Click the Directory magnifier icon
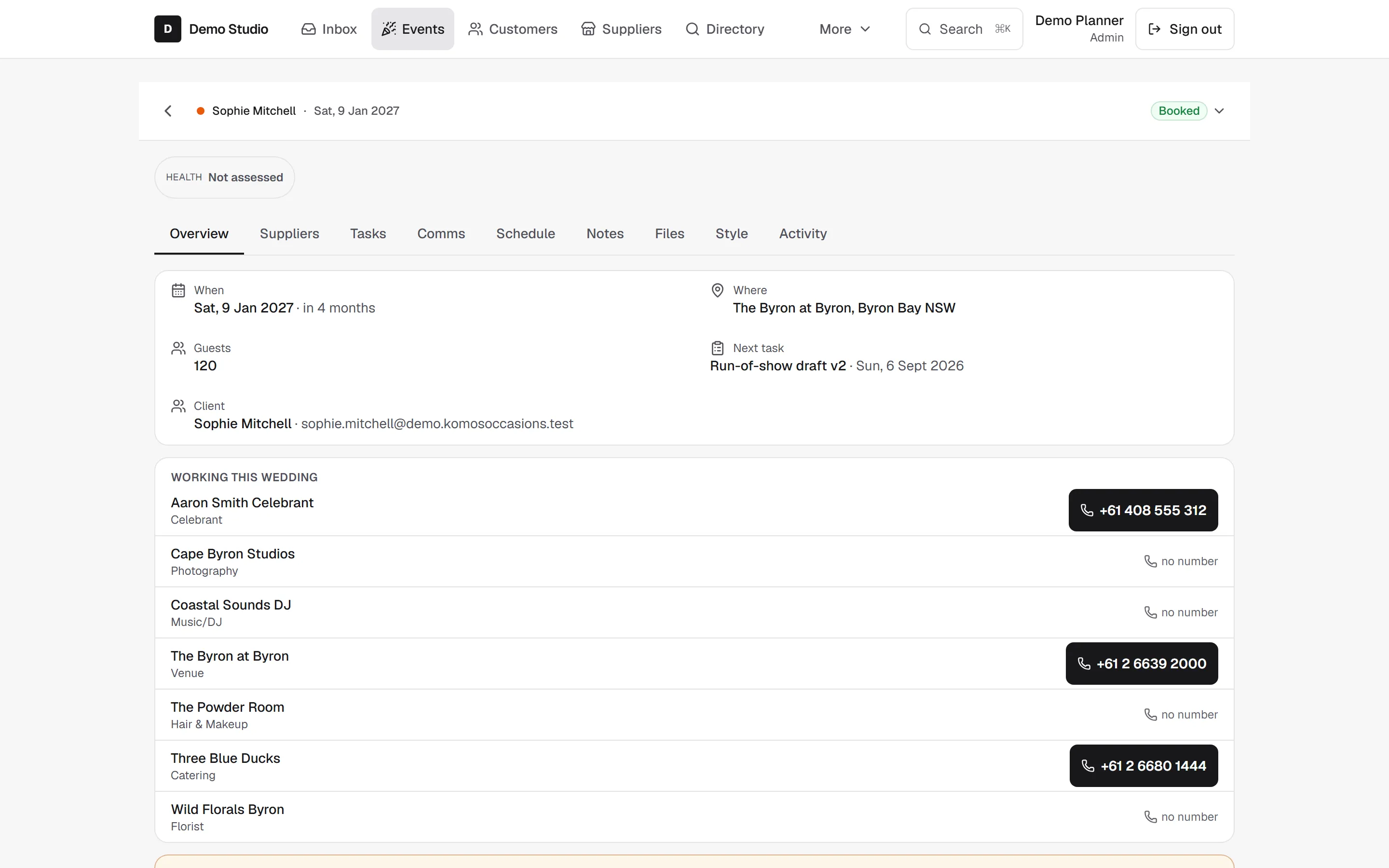 pos(693,29)
